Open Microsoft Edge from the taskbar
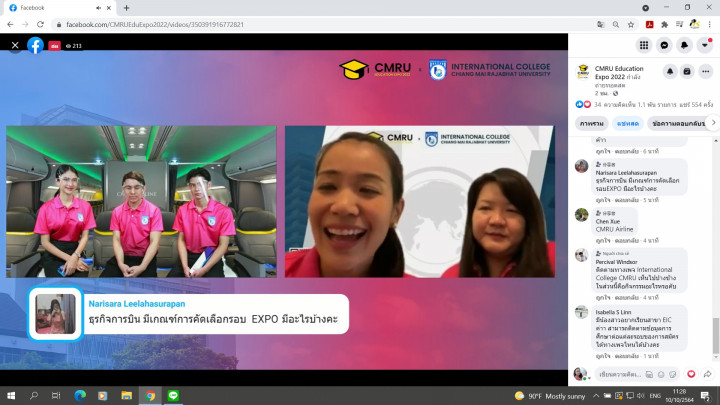720x405 pixels. [x=80, y=395]
